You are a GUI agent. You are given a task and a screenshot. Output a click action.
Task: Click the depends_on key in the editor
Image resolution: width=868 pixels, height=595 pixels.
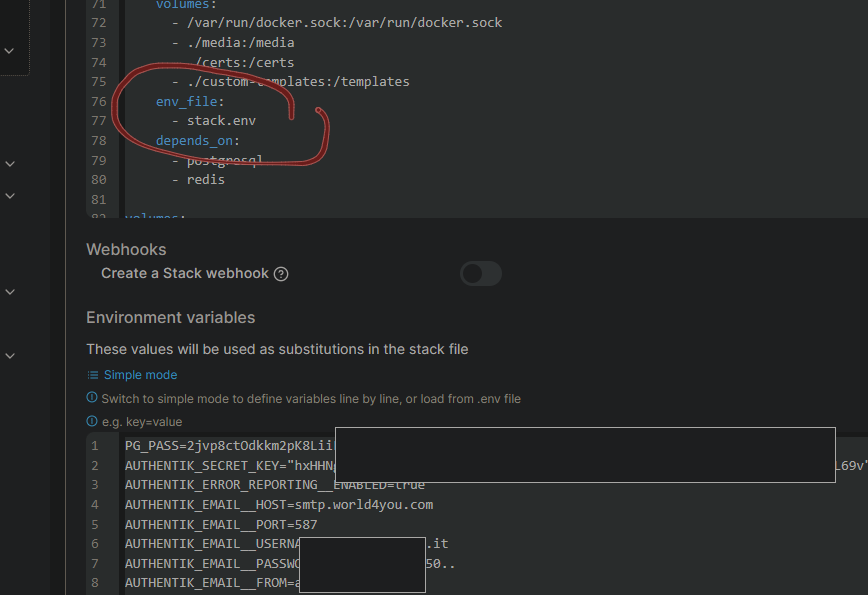click(195, 141)
